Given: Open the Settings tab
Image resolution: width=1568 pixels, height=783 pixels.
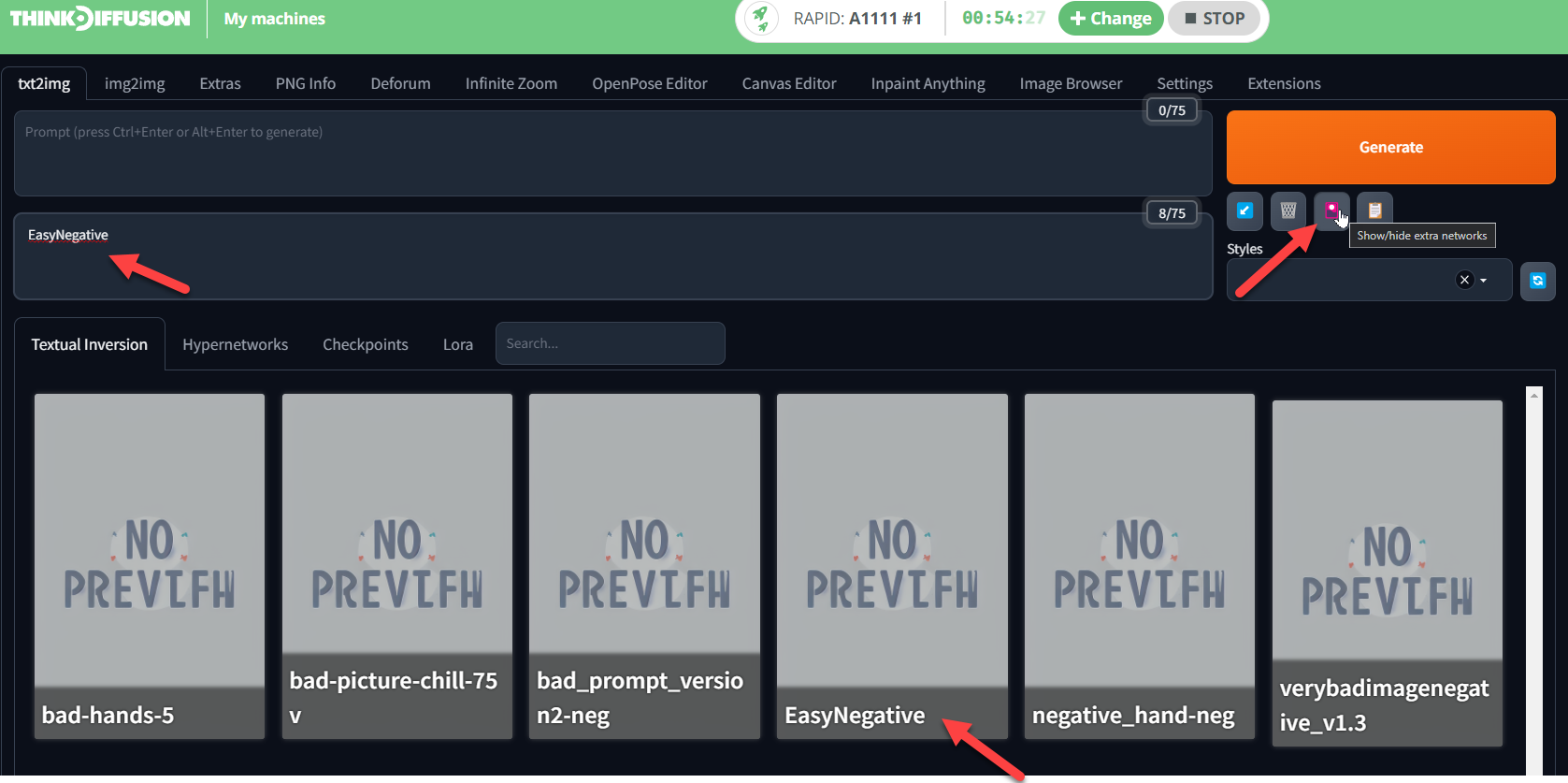Looking at the screenshot, I should pos(1185,83).
